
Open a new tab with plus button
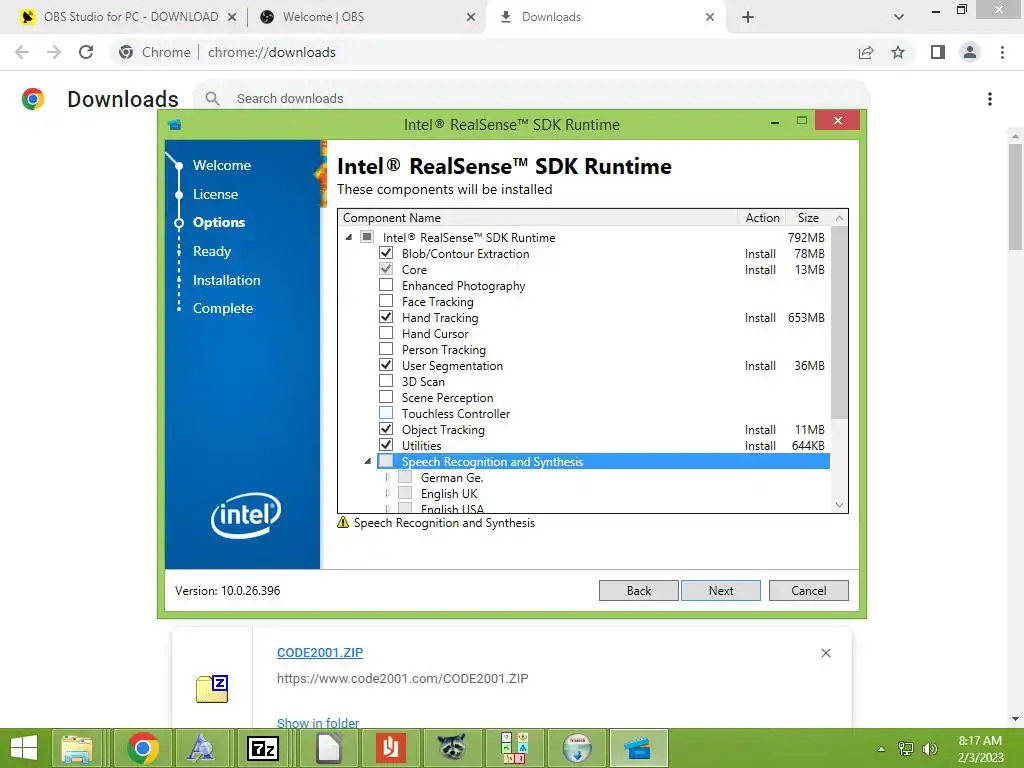point(748,17)
